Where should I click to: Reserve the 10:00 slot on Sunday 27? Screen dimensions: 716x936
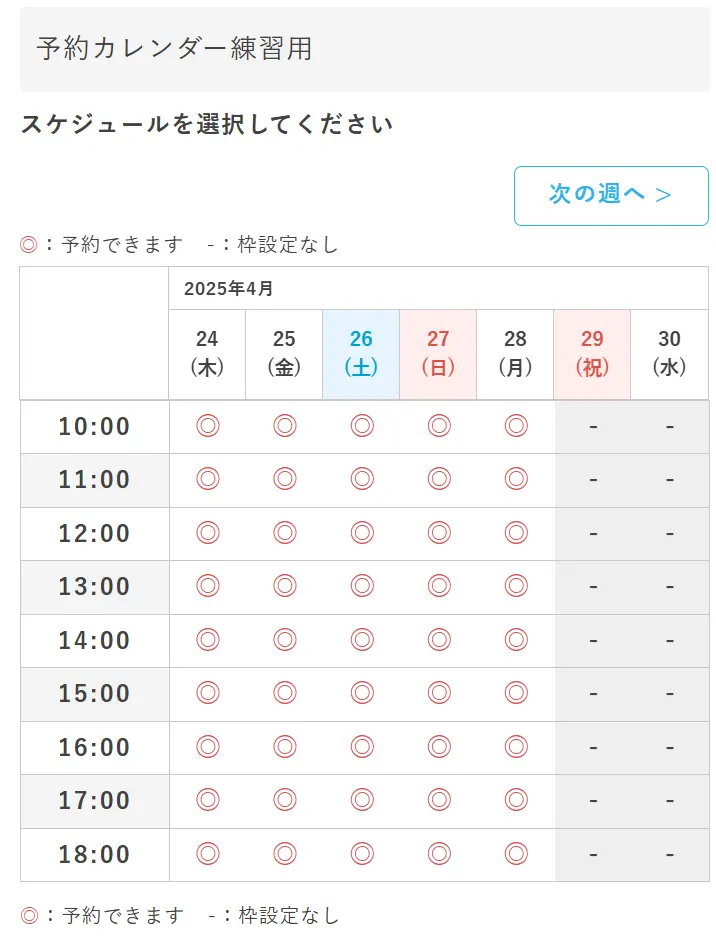coord(439,426)
